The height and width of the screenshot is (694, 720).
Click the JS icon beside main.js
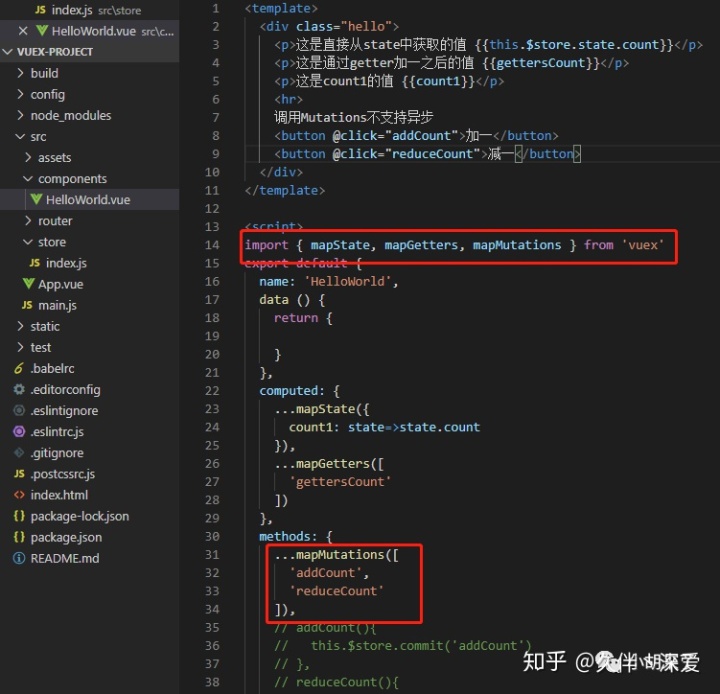[x=27, y=305]
